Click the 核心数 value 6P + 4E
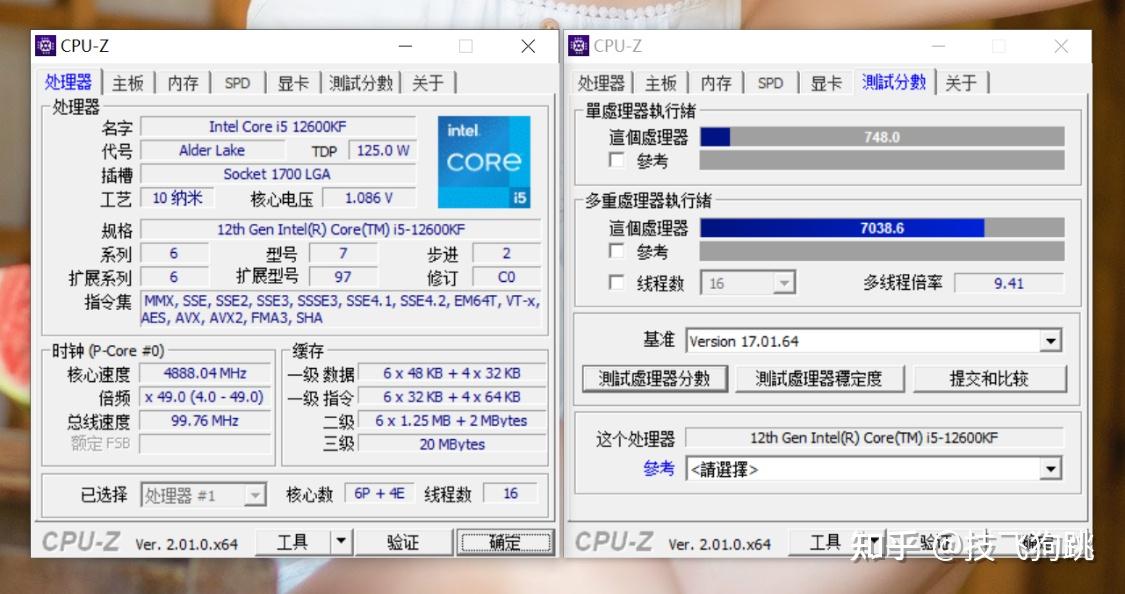The height and width of the screenshot is (594, 1125). coord(380,494)
